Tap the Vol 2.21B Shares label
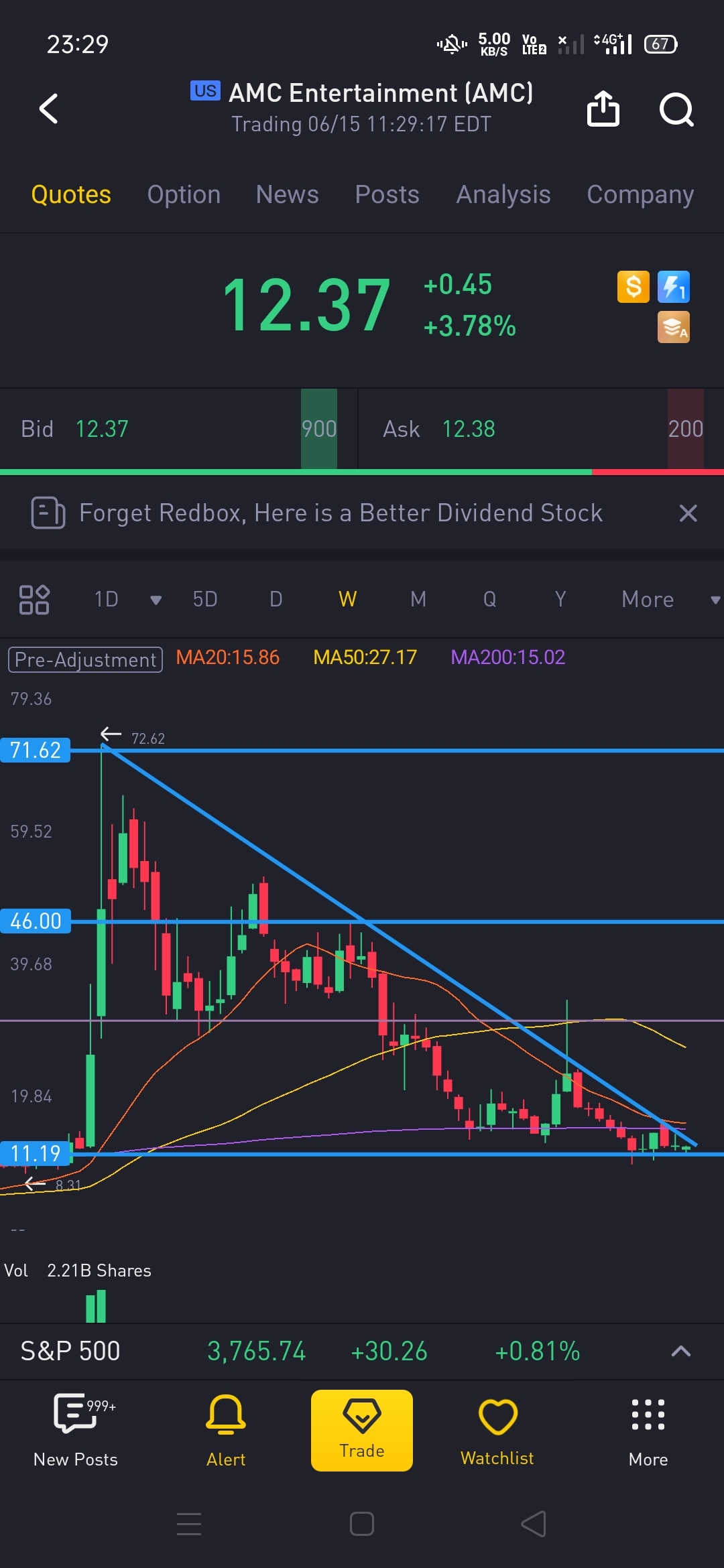Image resolution: width=724 pixels, height=1568 pixels. click(78, 1270)
